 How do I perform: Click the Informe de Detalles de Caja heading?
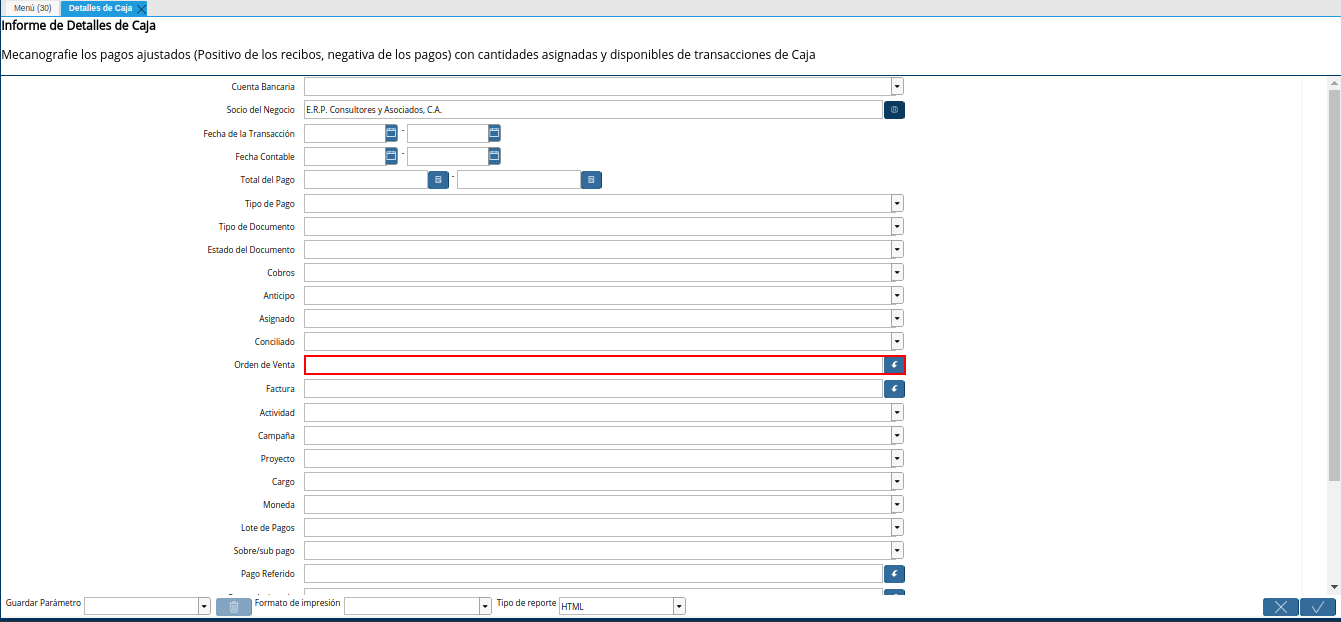(78, 26)
